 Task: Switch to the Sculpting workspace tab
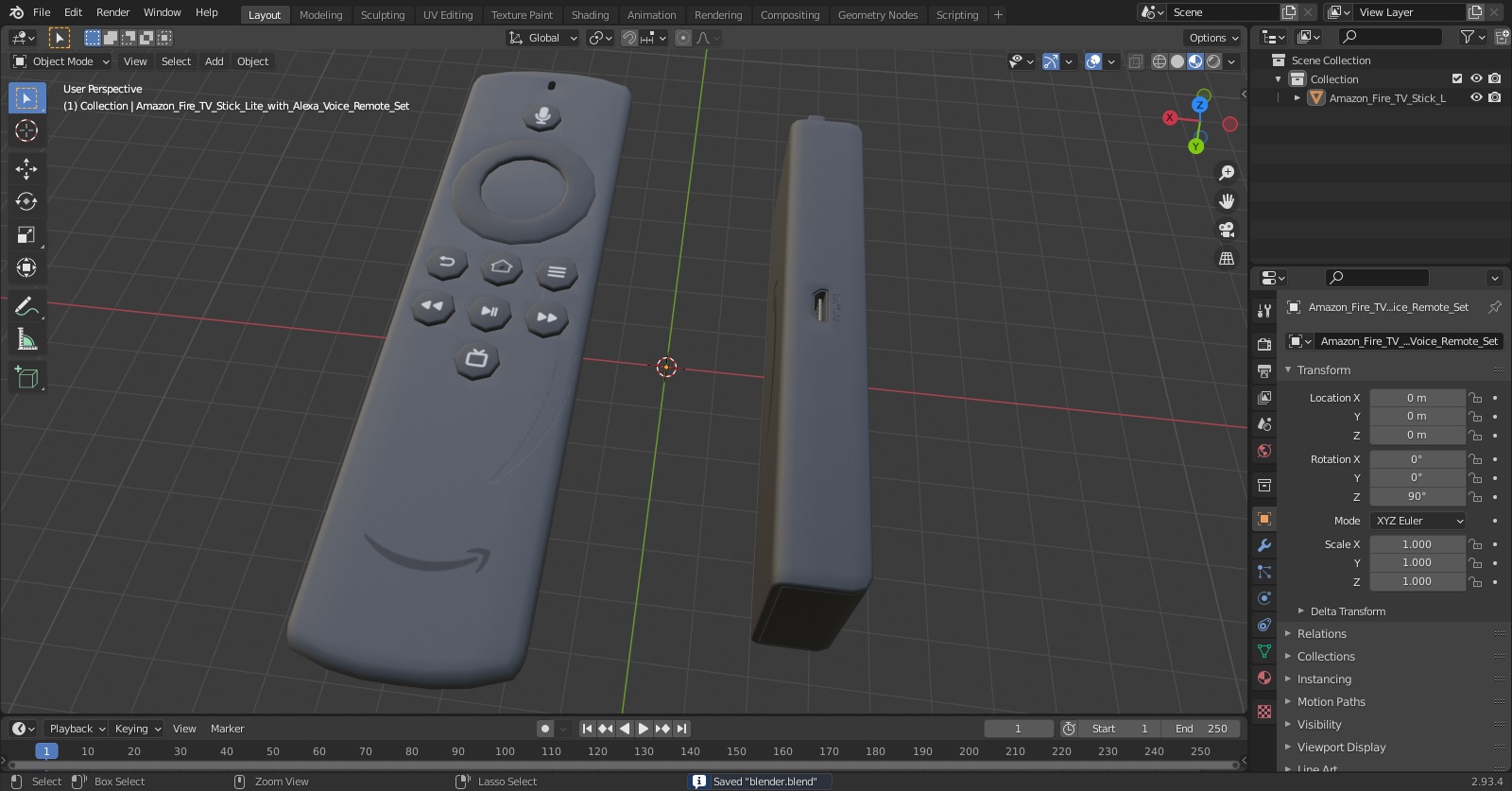[x=383, y=15]
